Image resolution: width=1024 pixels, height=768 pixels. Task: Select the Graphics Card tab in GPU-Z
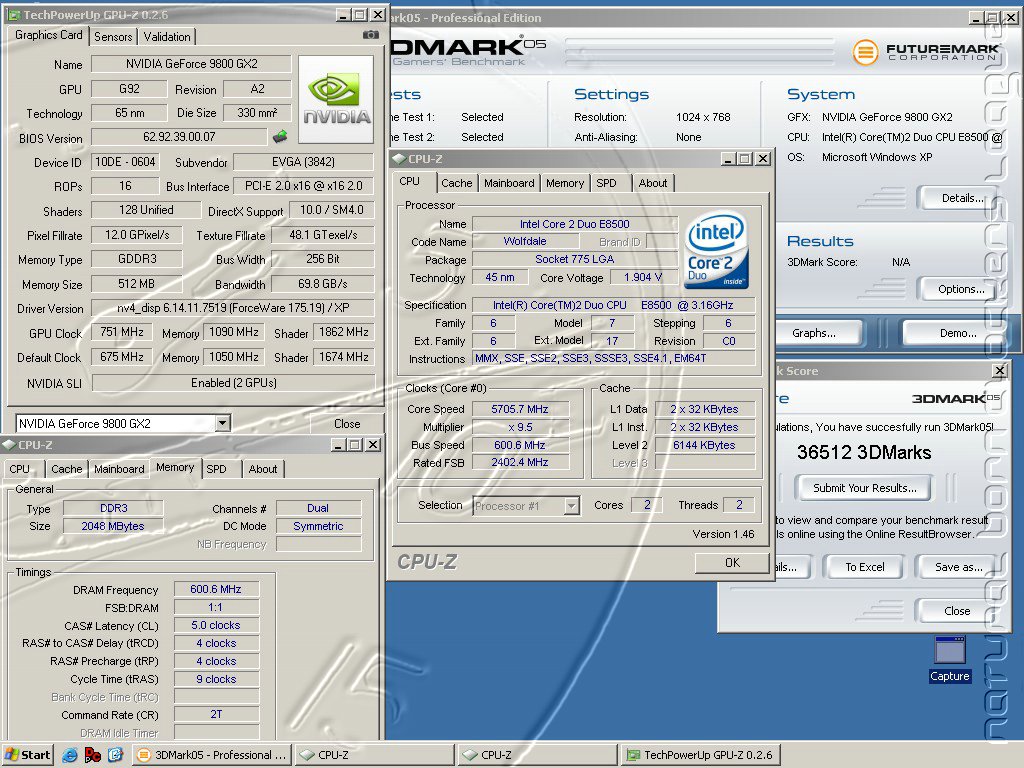click(48, 35)
